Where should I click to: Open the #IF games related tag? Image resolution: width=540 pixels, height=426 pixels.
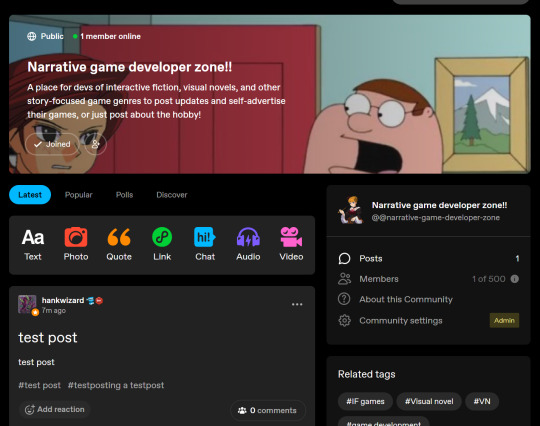coord(365,401)
